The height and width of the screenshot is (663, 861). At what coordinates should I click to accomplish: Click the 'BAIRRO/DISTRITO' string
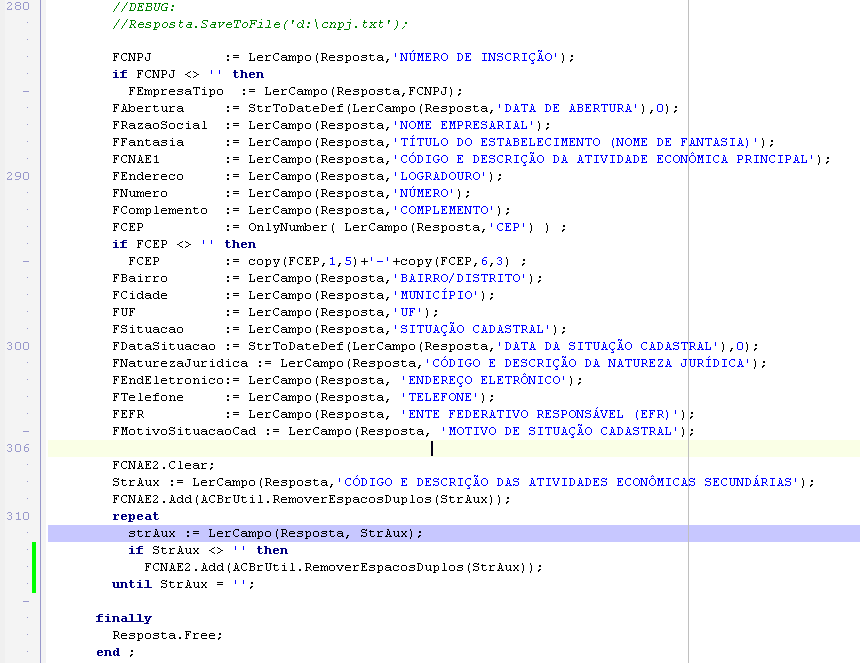460,278
